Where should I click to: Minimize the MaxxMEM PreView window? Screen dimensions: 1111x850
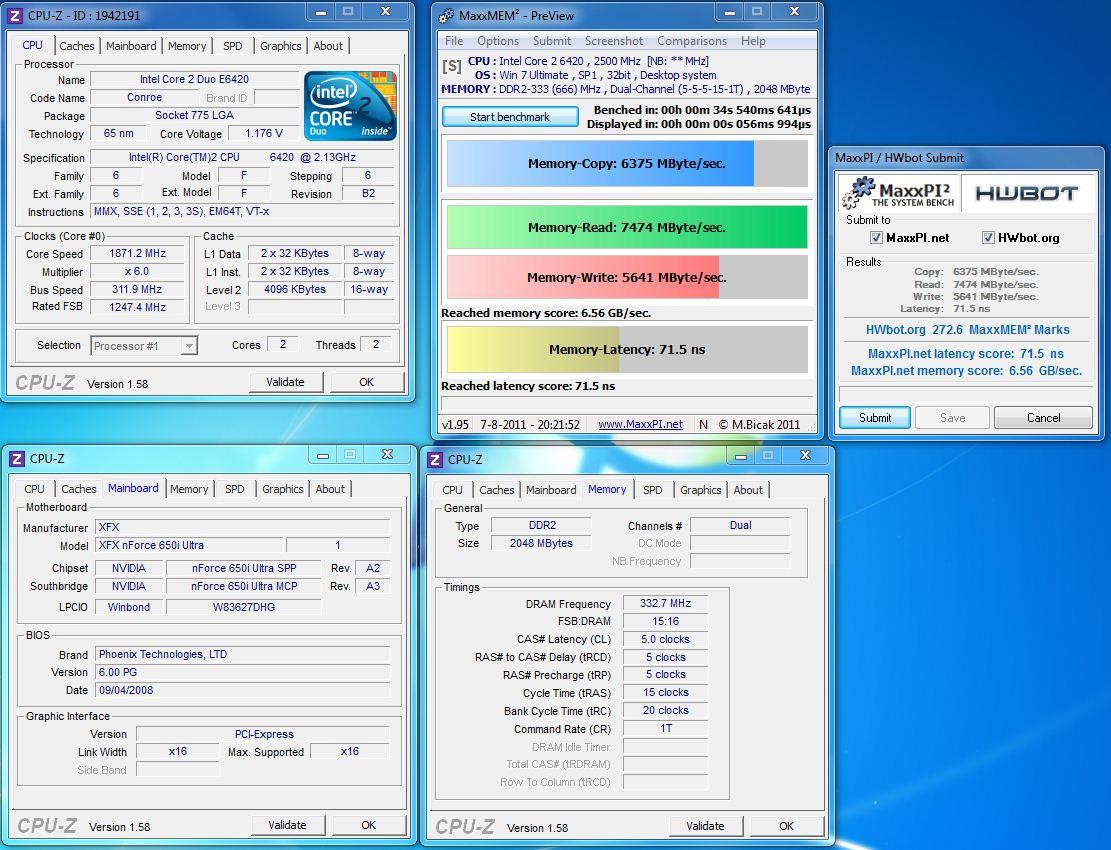point(730,13)
